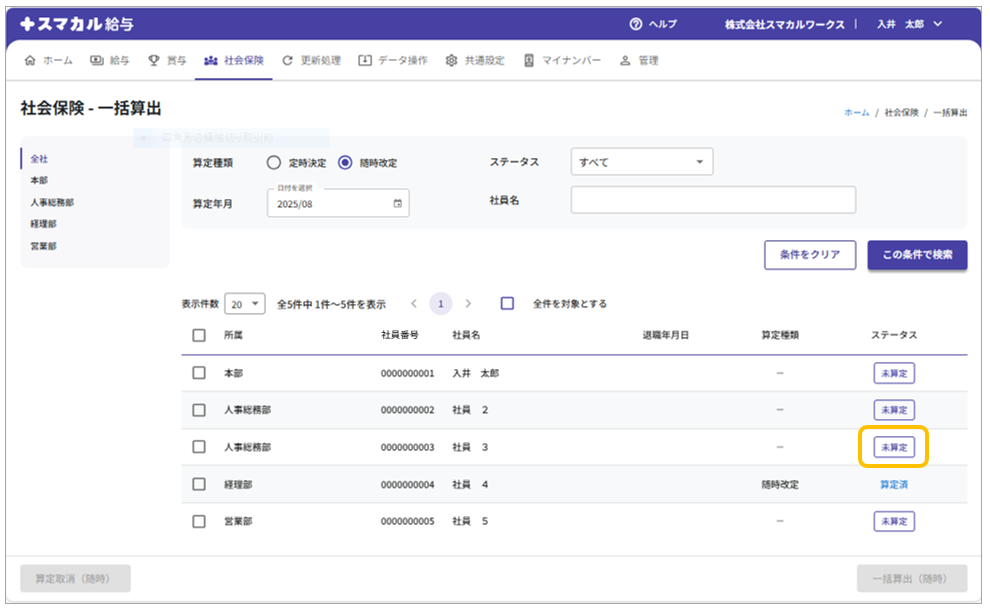Select 人事総務部 in department sidebar
The image size is (990, 612).
(52, 202)
